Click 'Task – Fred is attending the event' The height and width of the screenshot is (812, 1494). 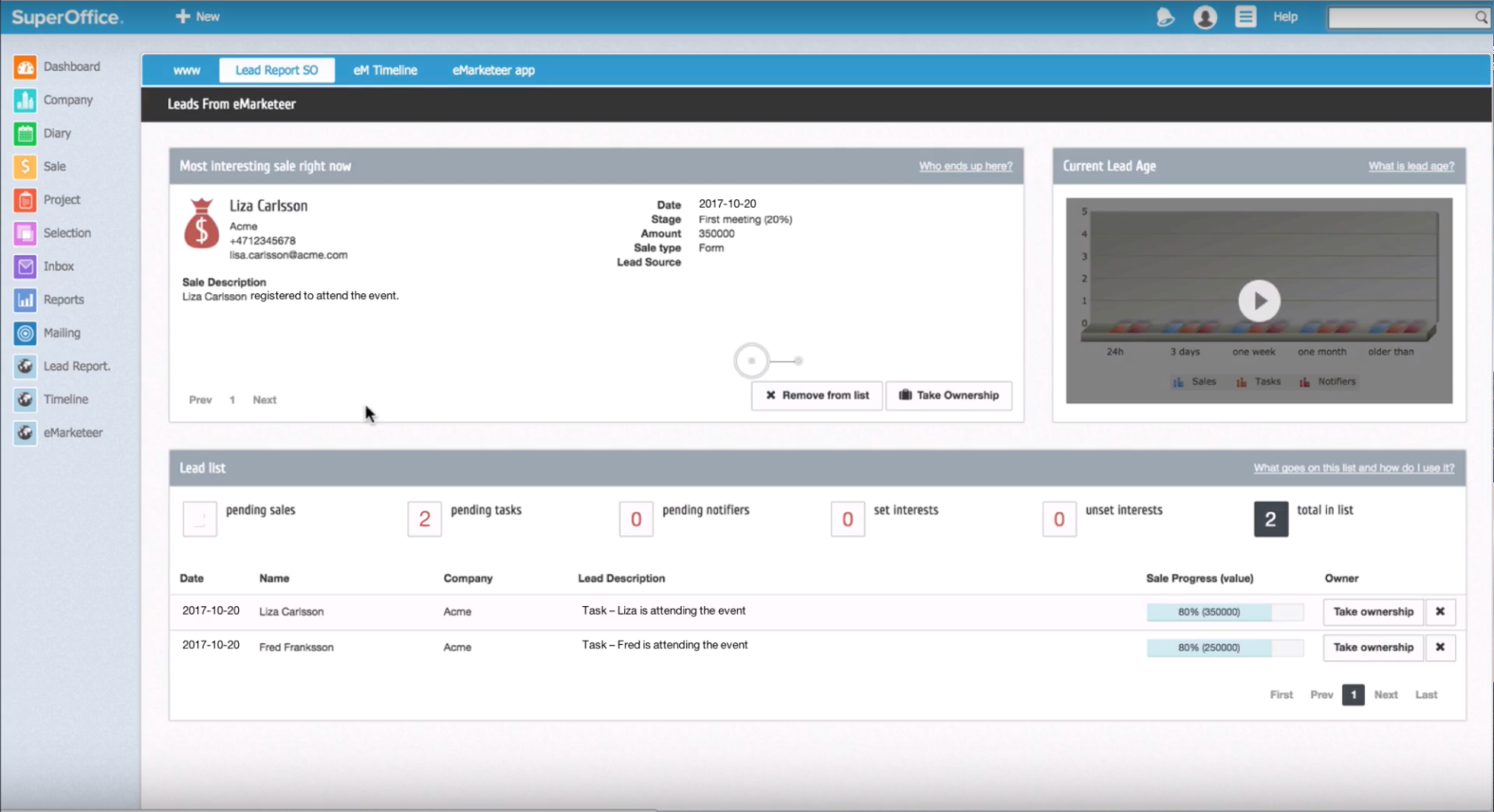665,645
